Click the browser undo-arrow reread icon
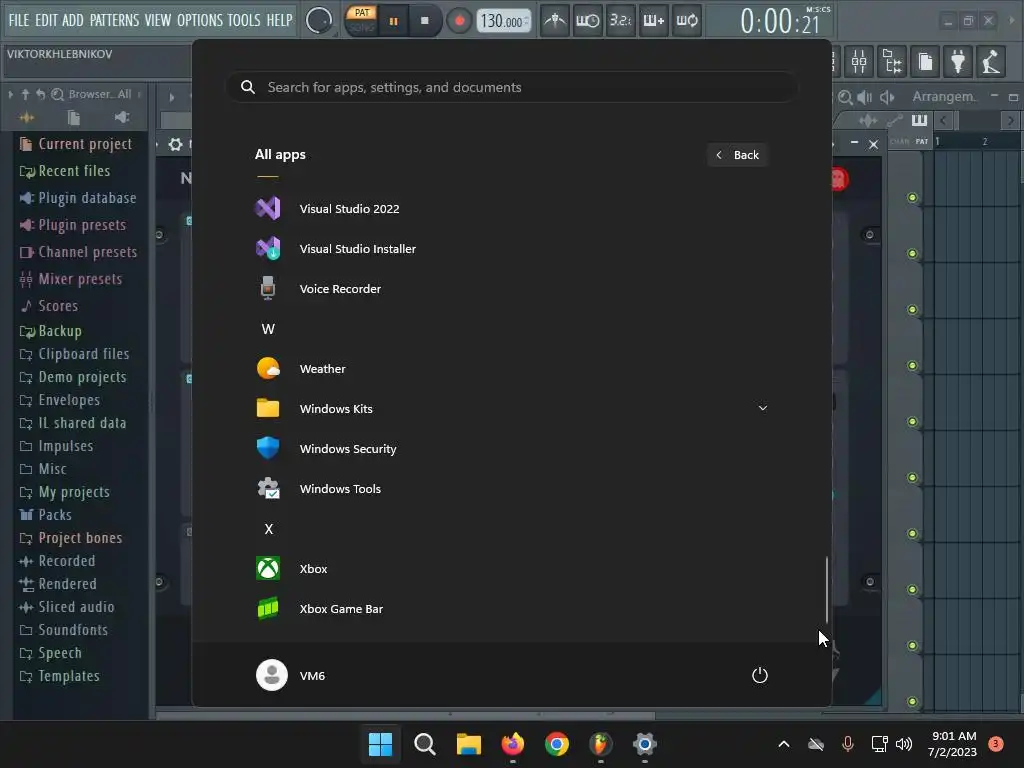This screenshot has height=768, width=1024. click(40, 95)
